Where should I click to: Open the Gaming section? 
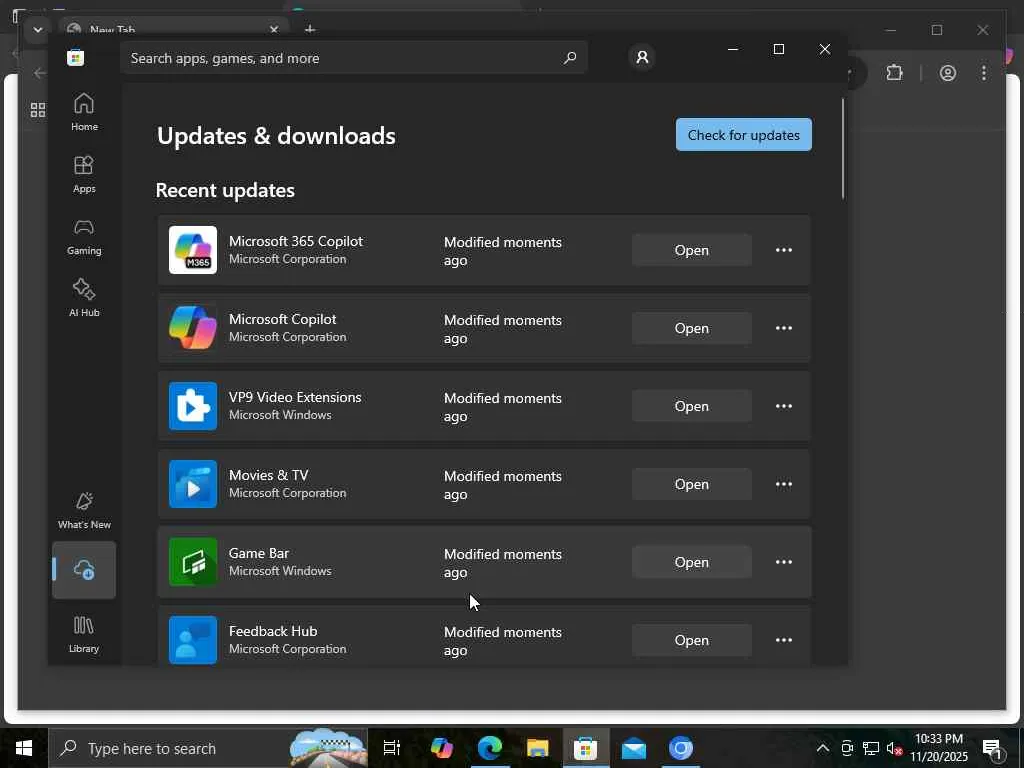[84, 236]
